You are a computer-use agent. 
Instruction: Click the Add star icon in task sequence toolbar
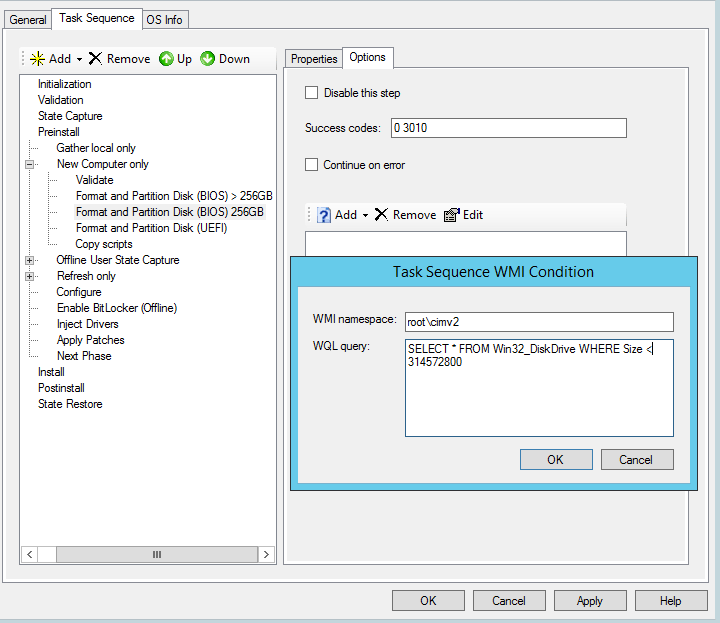click(x=37, y=59)
